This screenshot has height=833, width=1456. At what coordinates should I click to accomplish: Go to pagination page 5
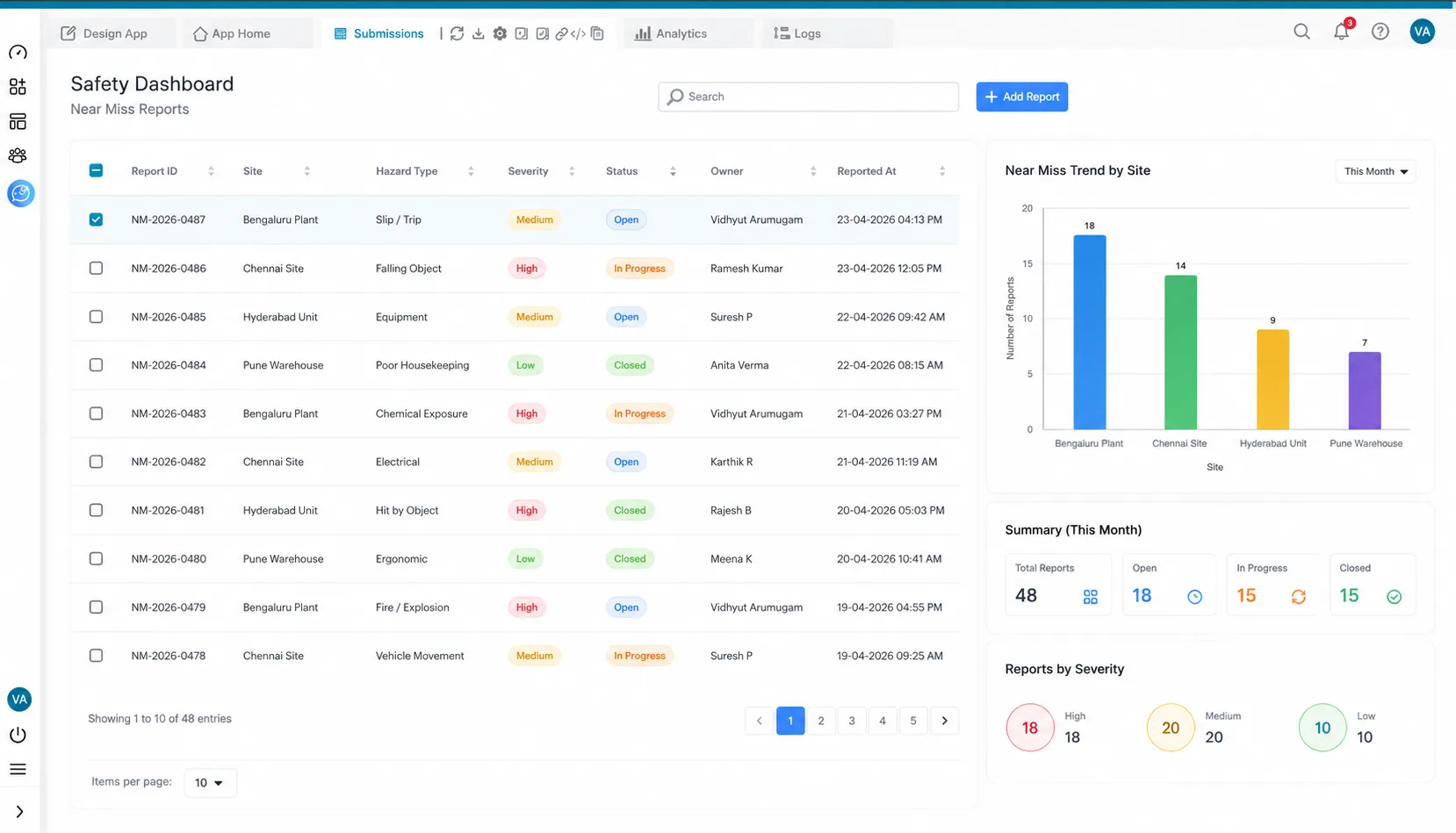point(913,721)
